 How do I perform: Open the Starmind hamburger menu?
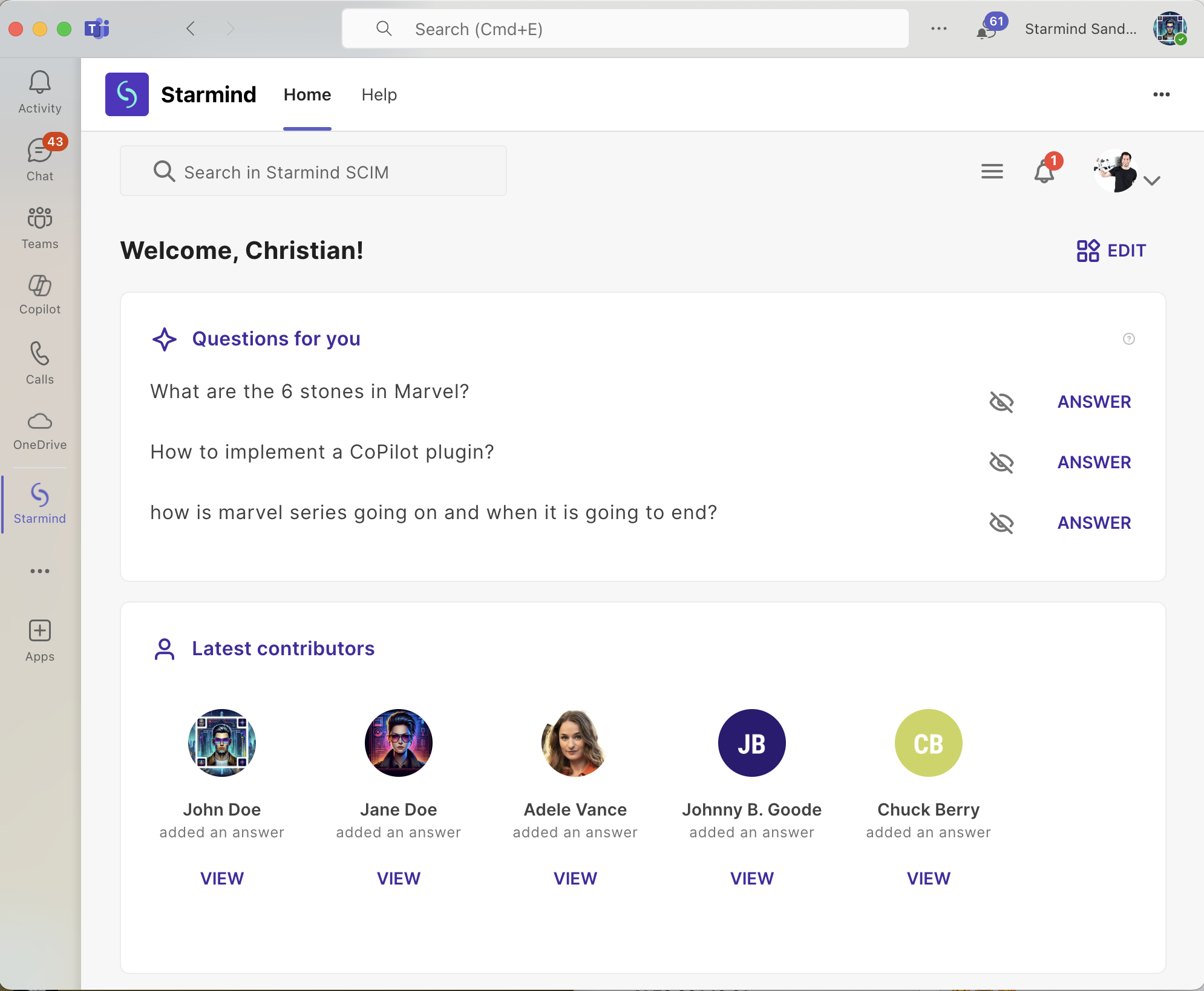992,172
